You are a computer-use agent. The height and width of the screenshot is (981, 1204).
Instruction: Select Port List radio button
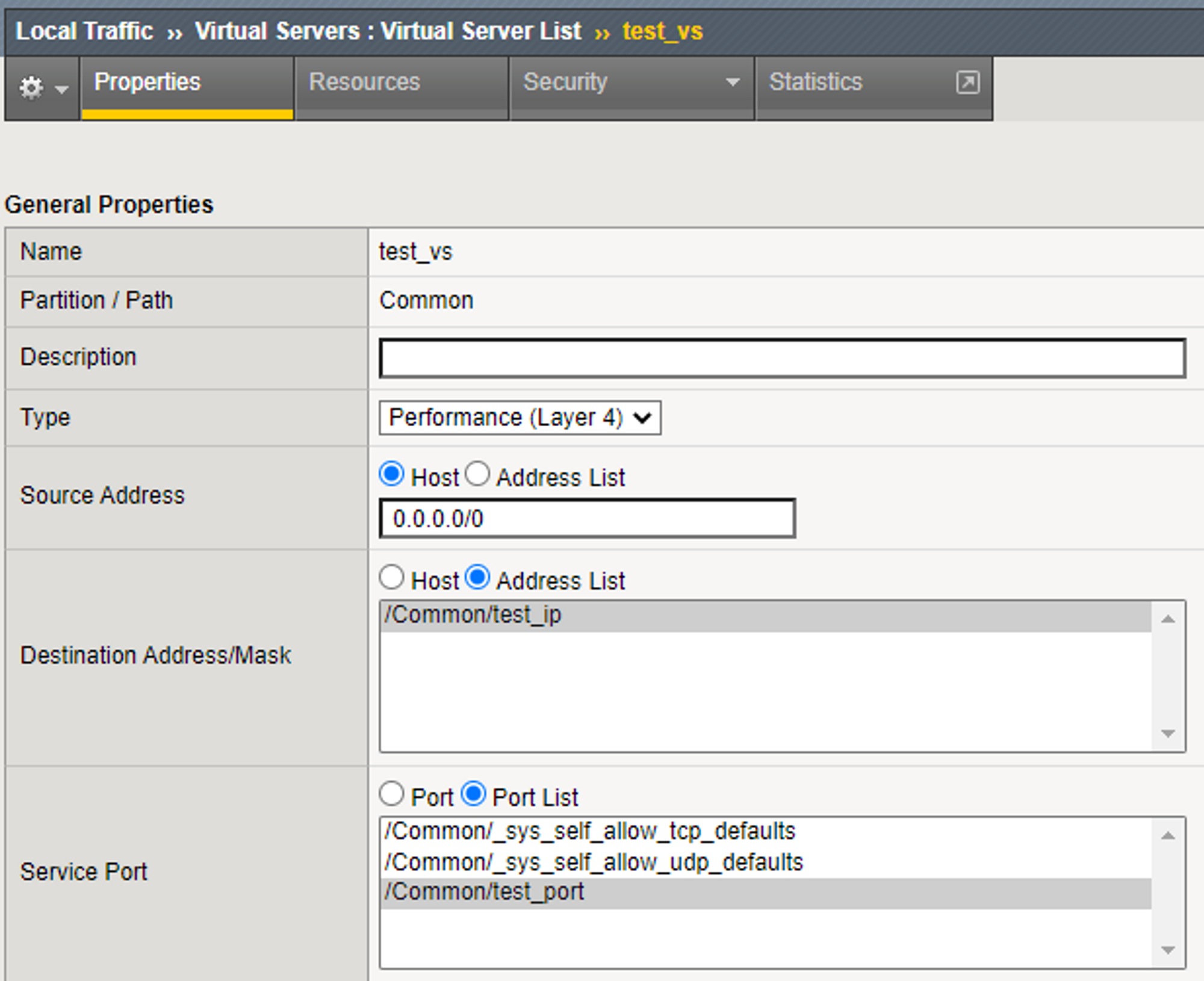tap(474, 794)
